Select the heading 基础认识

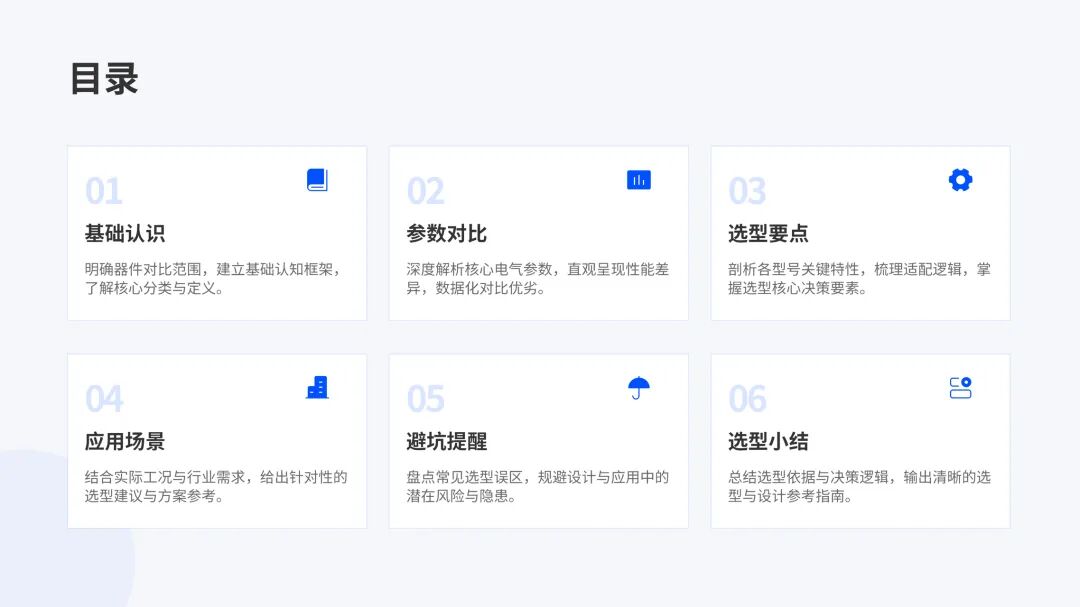pos(125,234)
